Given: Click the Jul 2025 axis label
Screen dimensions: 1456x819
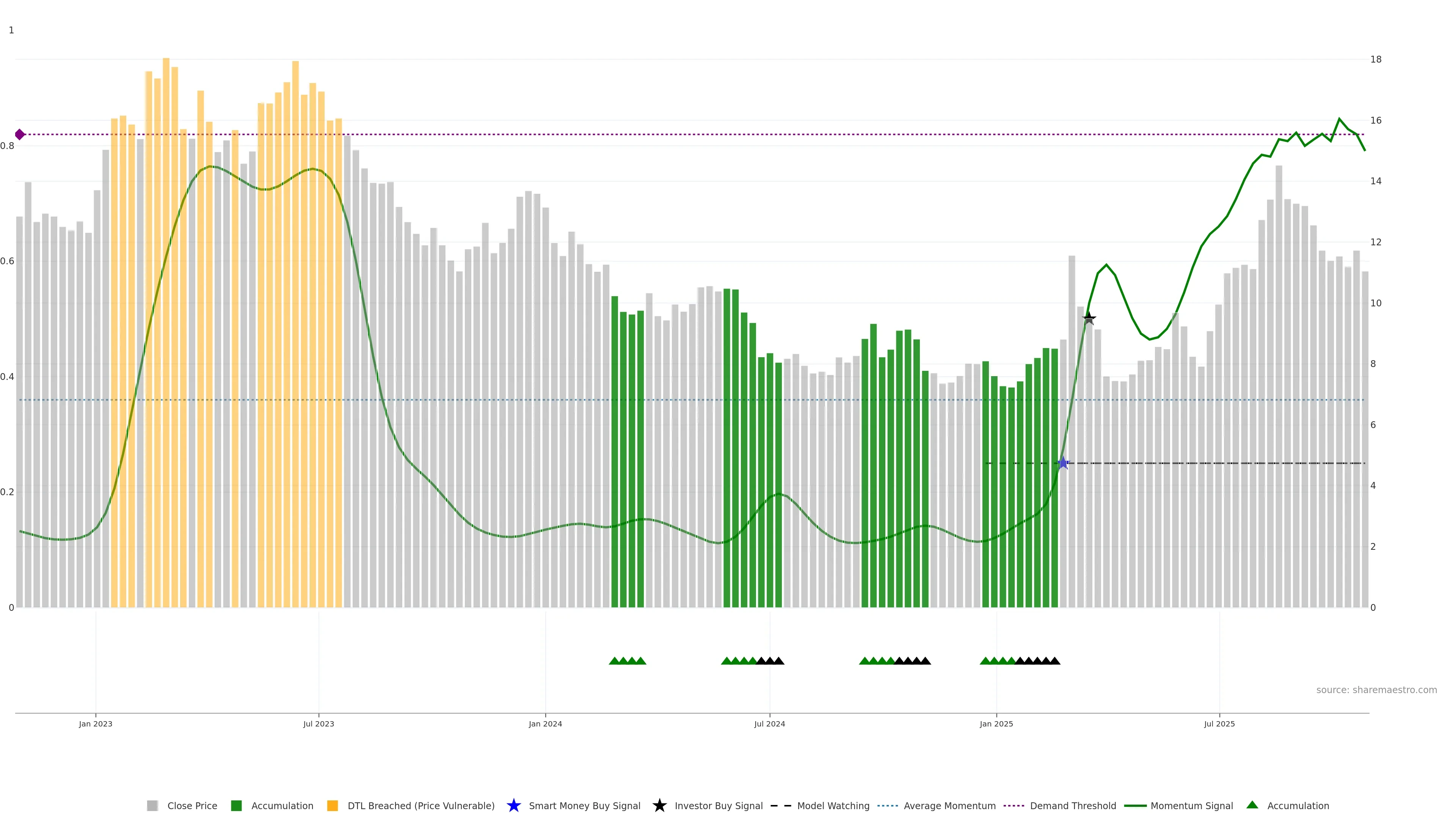Looking at the screenshot, I should pos(1219,724).
